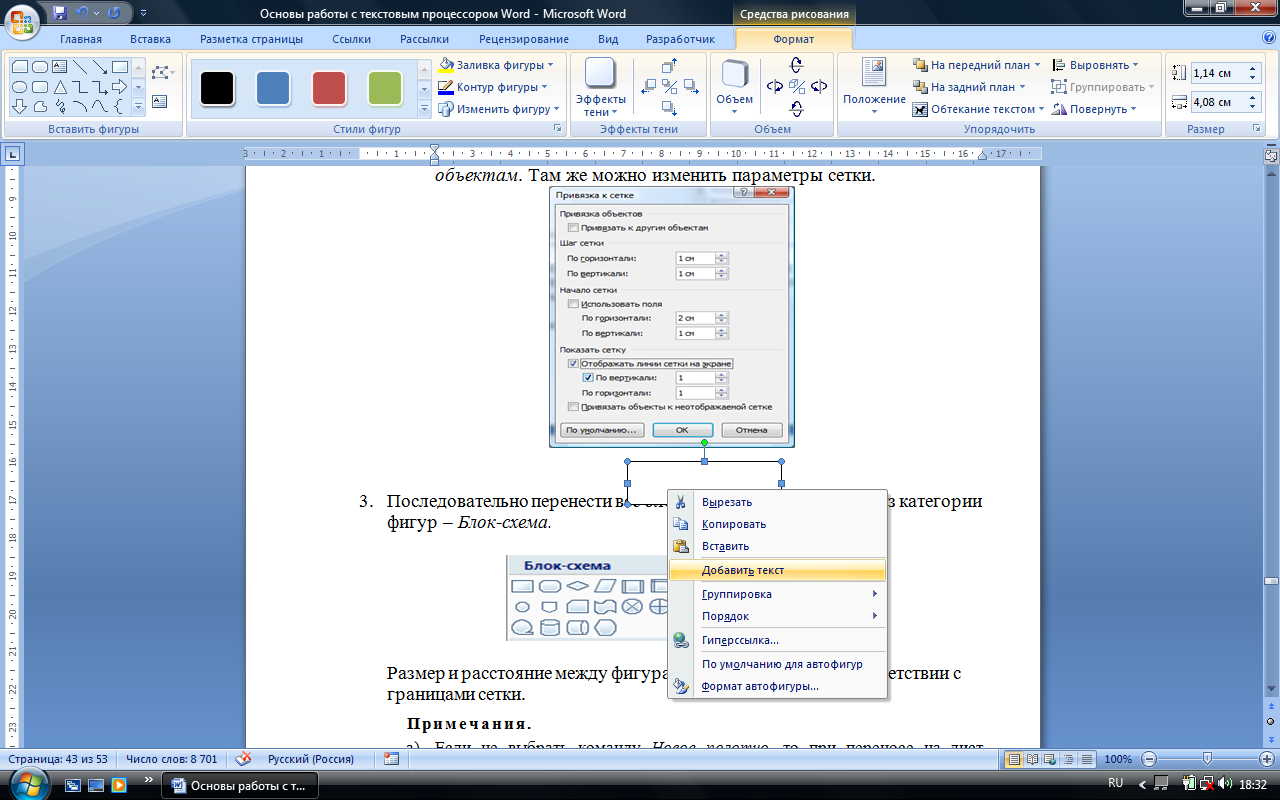Open Стили фигур dialog launcher

click(x=557, y=130)
